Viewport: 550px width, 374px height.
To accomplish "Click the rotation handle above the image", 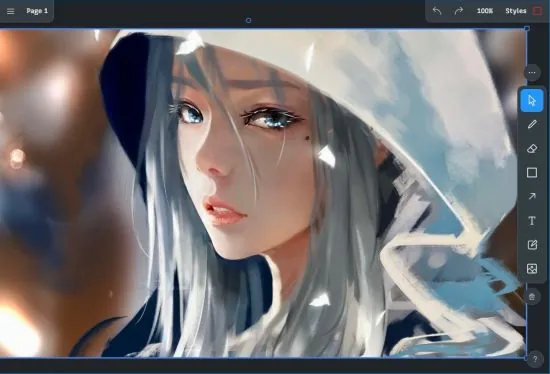I will pos(248,20).
